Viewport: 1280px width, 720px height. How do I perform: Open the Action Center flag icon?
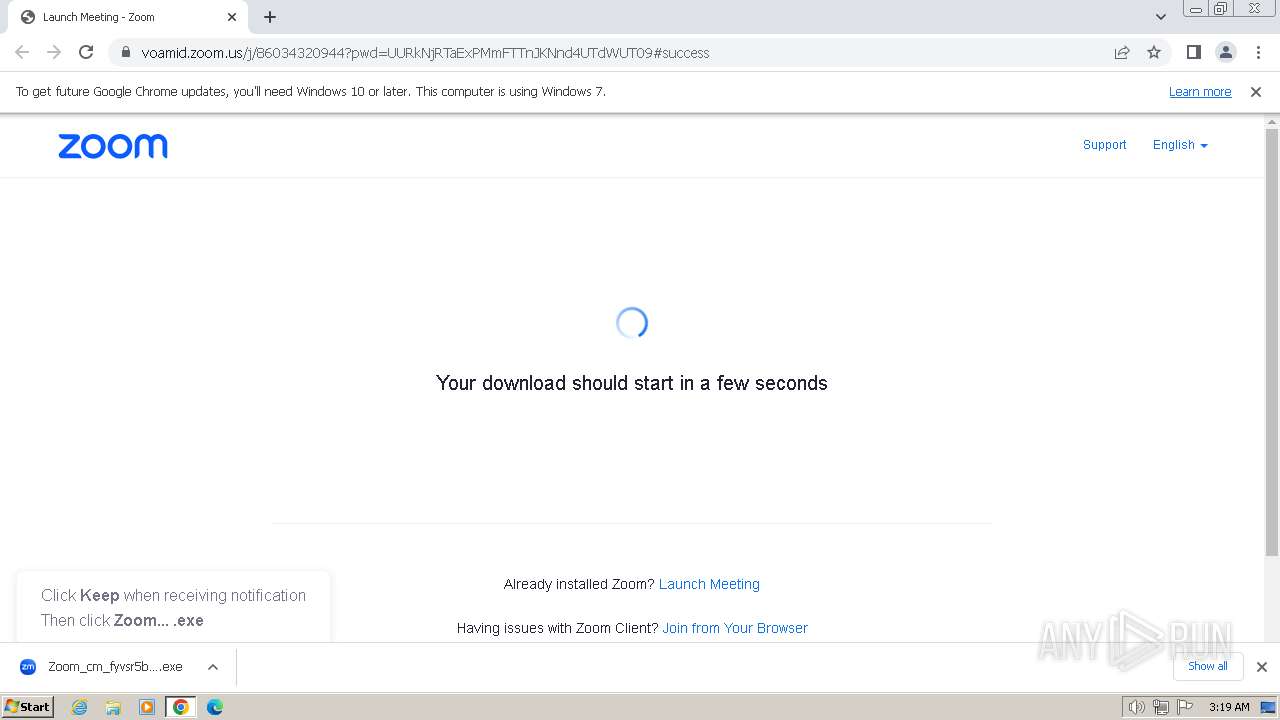(x=1184, y=707)
